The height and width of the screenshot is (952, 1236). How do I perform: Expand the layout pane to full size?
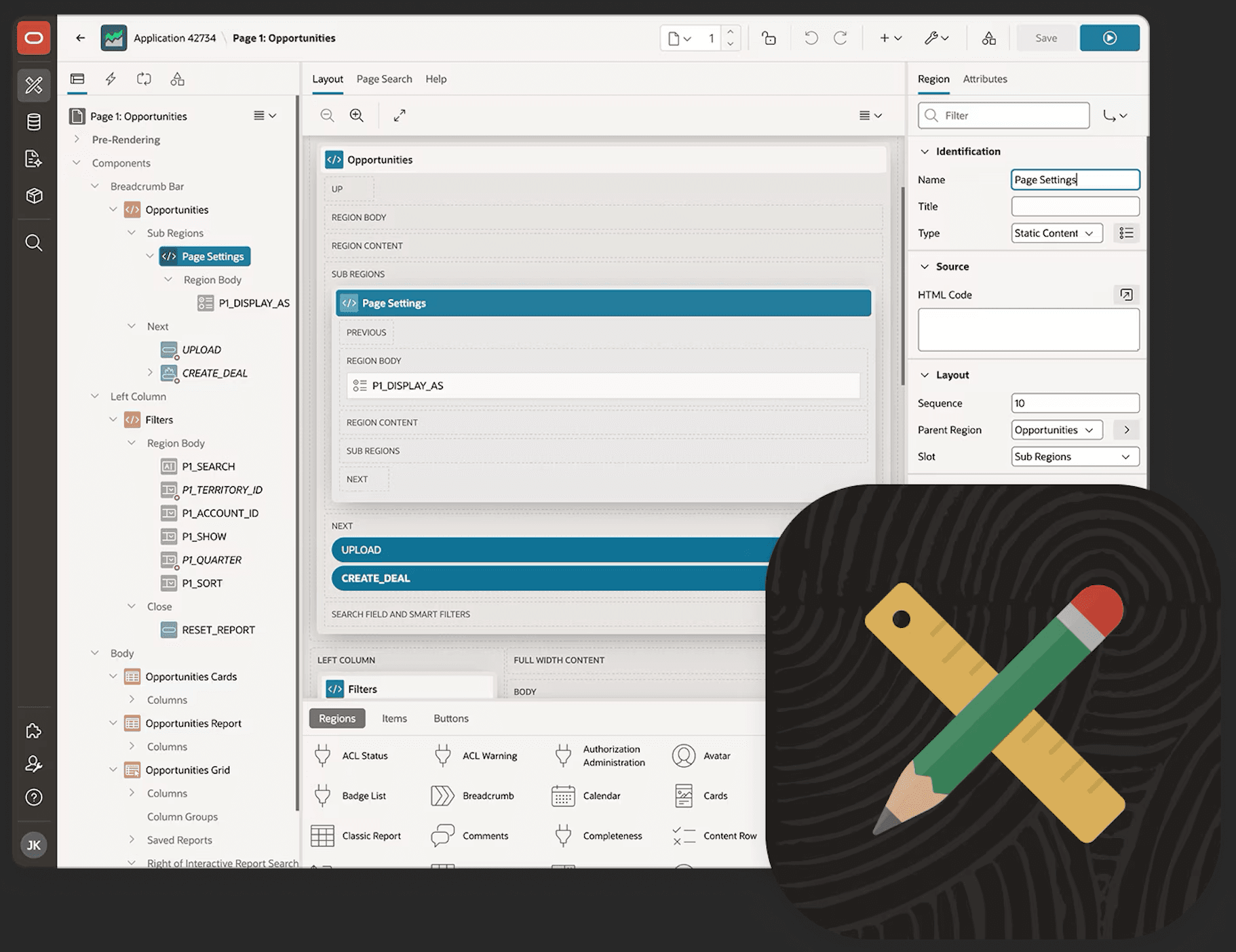[x=400, y=115]
